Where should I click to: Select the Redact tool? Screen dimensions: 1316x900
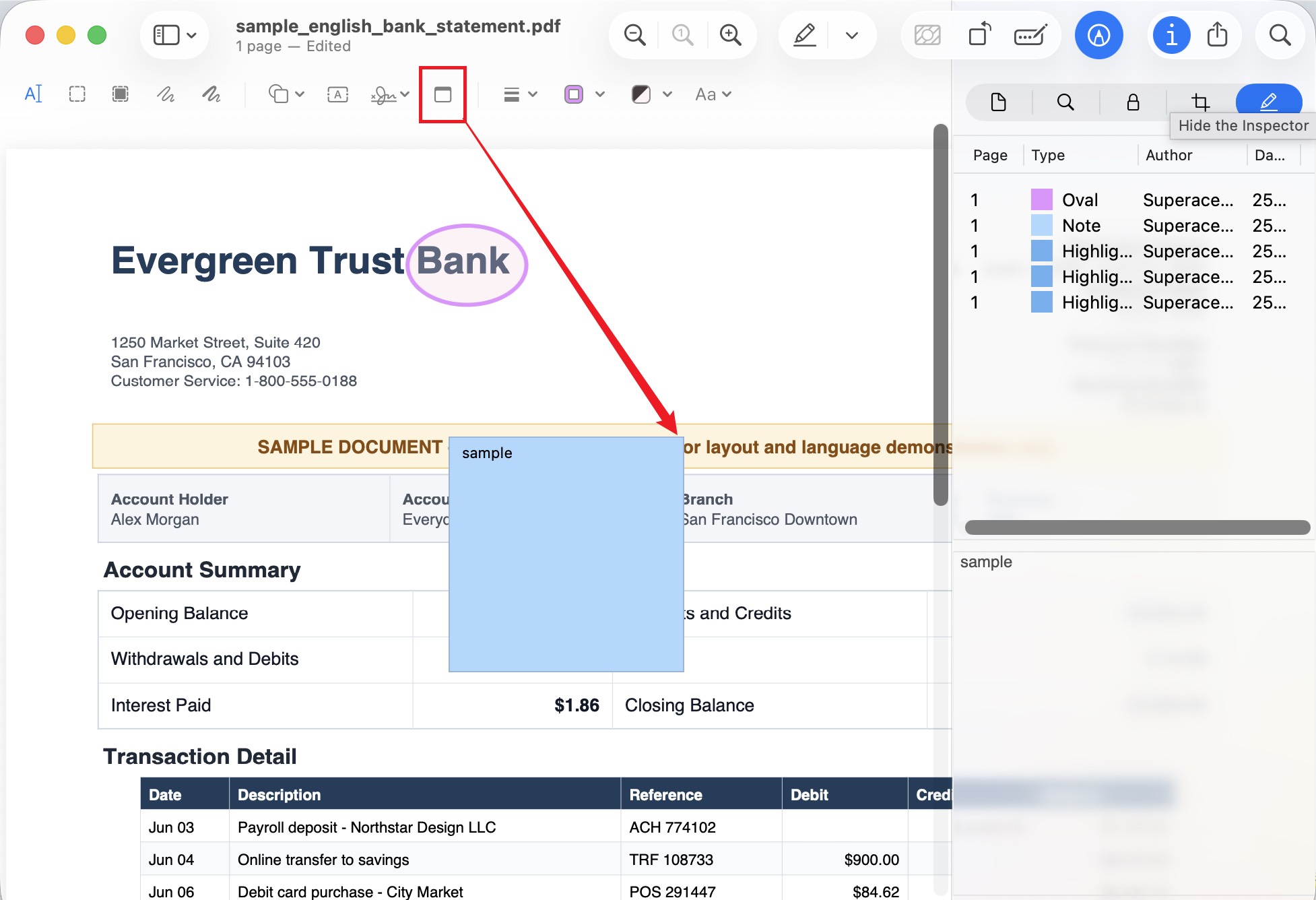pos(121,94)
